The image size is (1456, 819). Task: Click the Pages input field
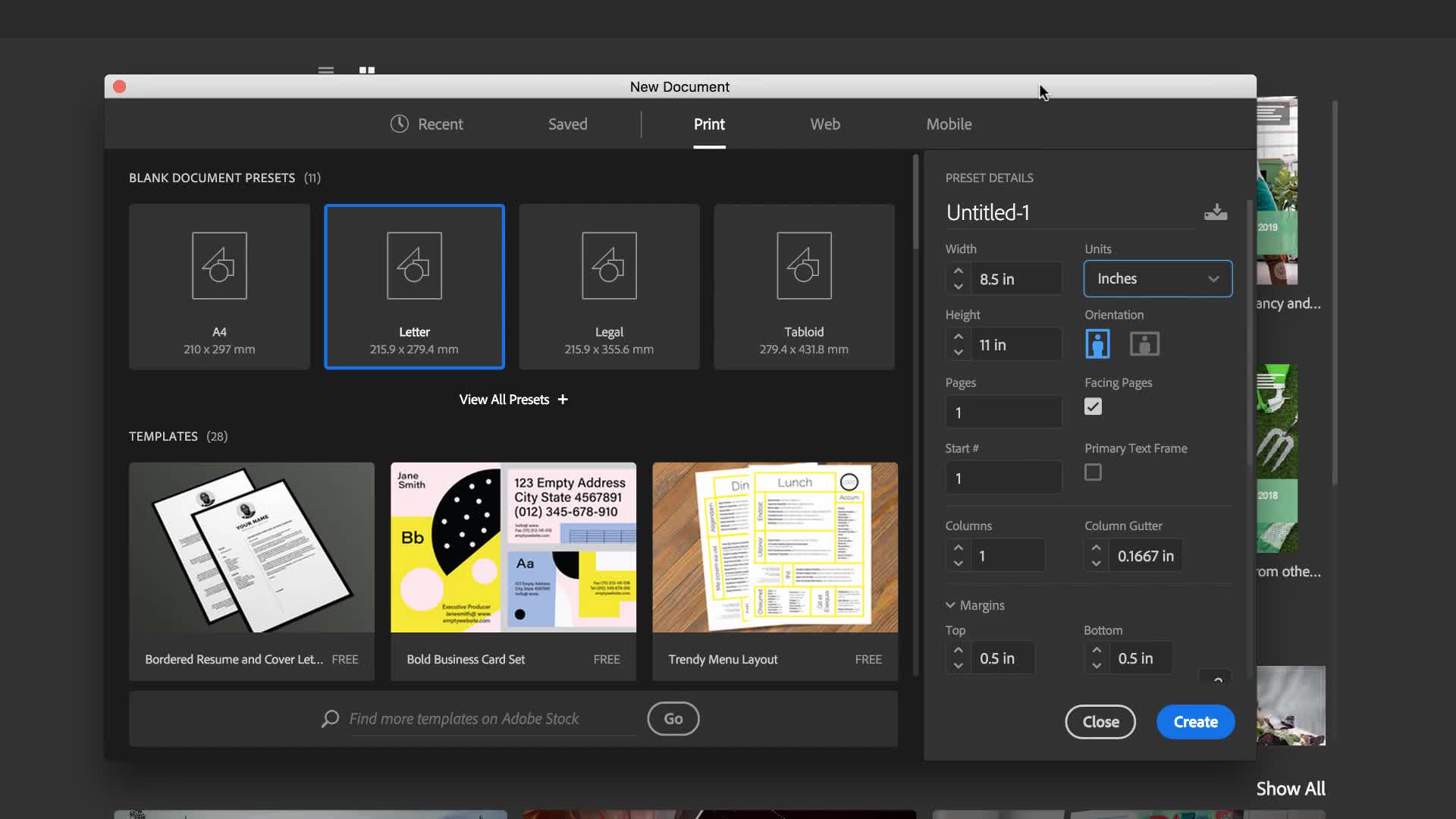pos(1004,413)
